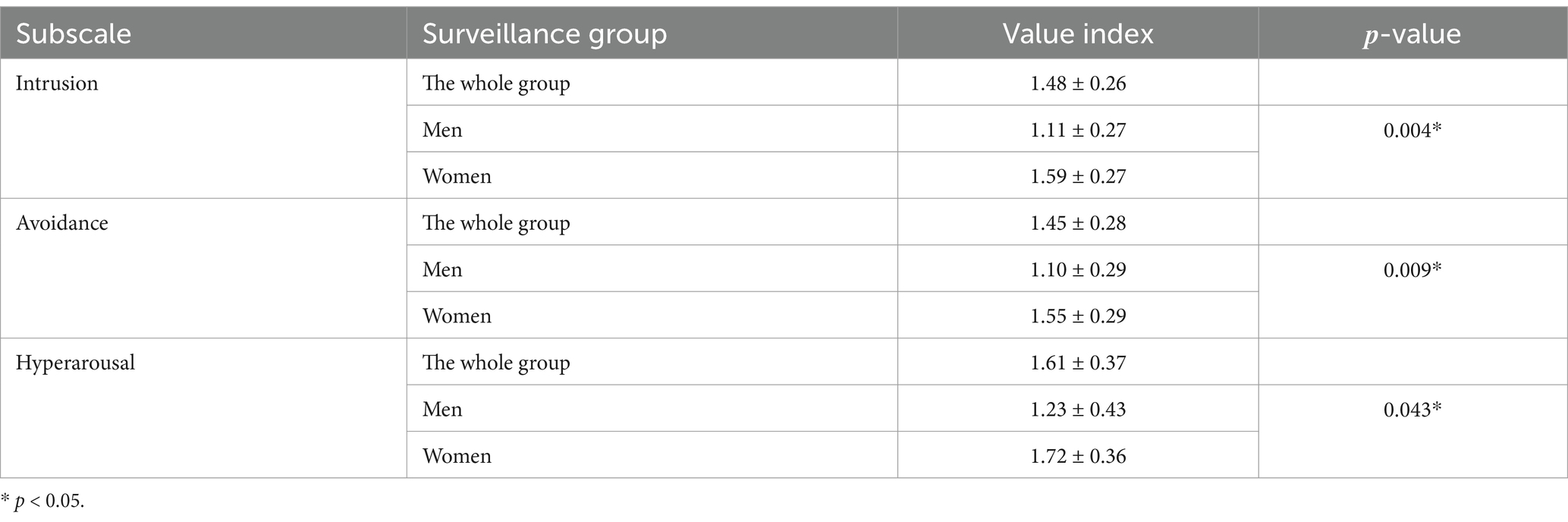Click the value 1.23 ± 0.43
The width and height of the screenshot is (1568, 522).
pos(1078,409)
